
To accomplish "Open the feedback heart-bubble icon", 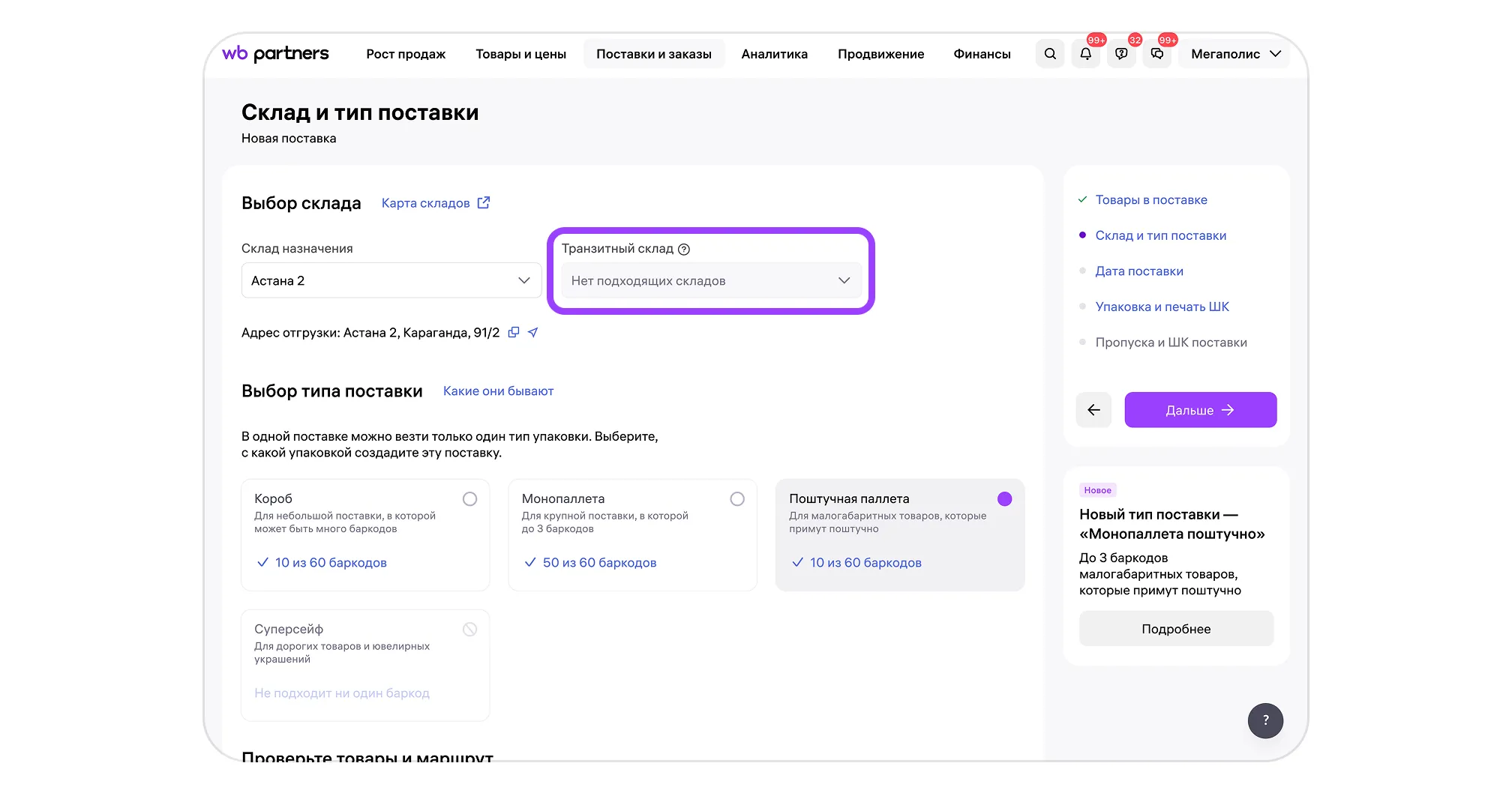I will [1121, 54].
